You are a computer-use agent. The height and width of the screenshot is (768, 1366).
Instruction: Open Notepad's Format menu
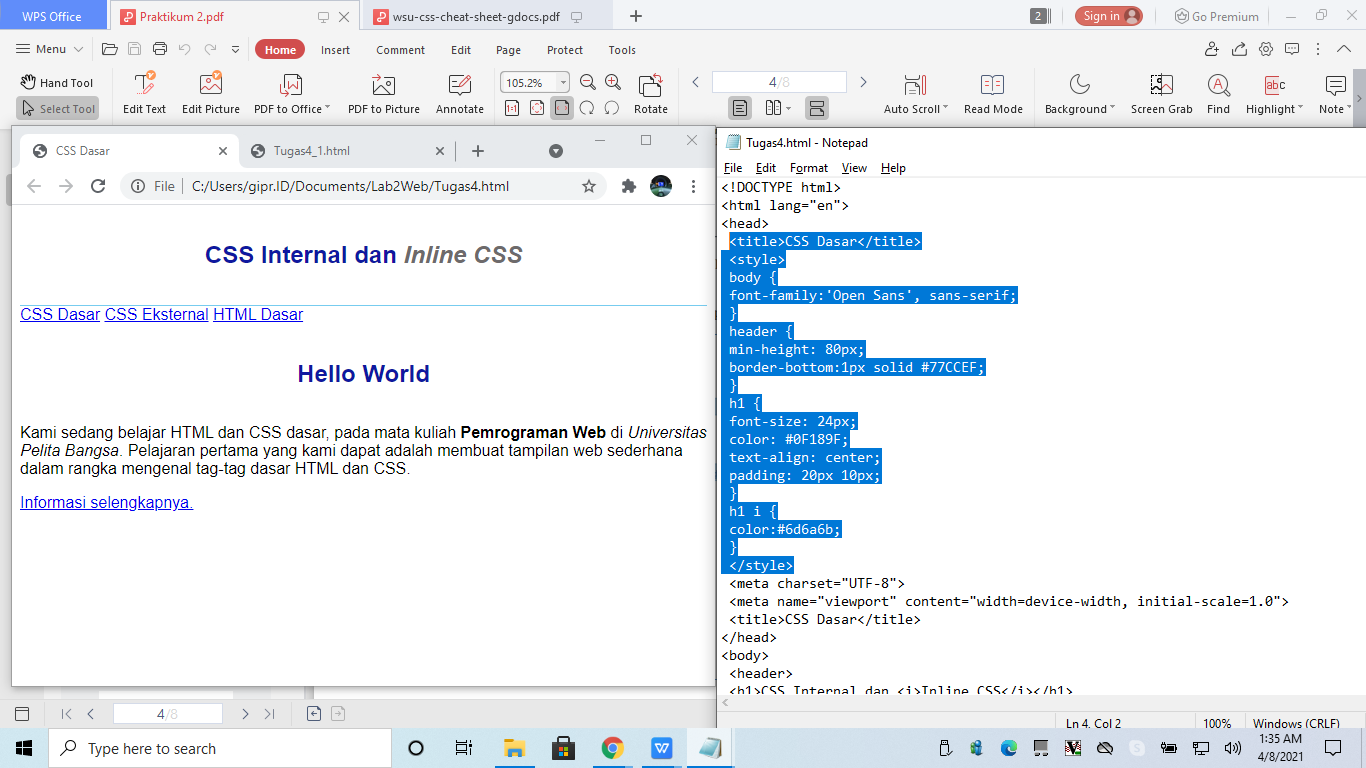pos(808,167)
